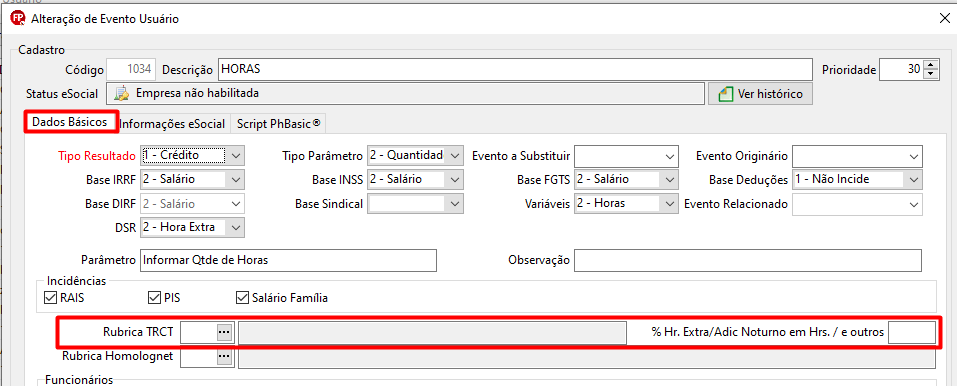This screenshot has width=957, height=386.
Task: Expand the Tipo Resultado dropdown
Action: pos(236,156)
